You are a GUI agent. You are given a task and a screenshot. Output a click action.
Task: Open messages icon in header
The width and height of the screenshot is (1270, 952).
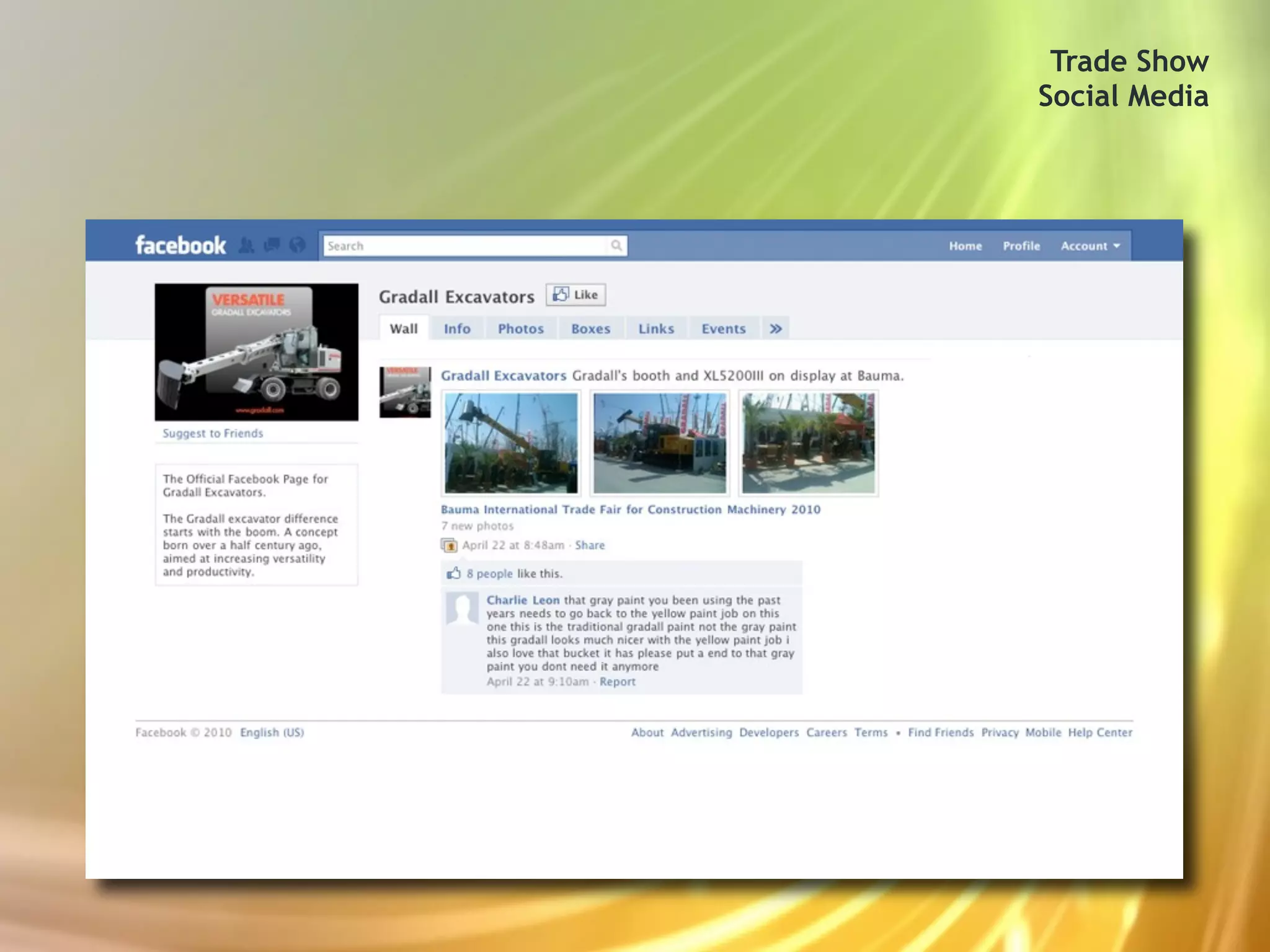[x=272, y=245]
